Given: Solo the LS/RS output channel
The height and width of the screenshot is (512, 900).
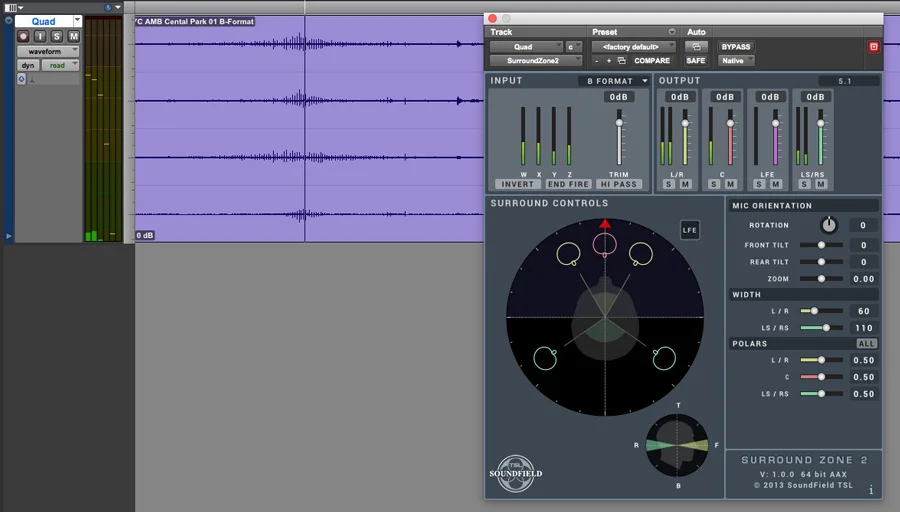Looking at the screenshot, I should tap(804, 184).
